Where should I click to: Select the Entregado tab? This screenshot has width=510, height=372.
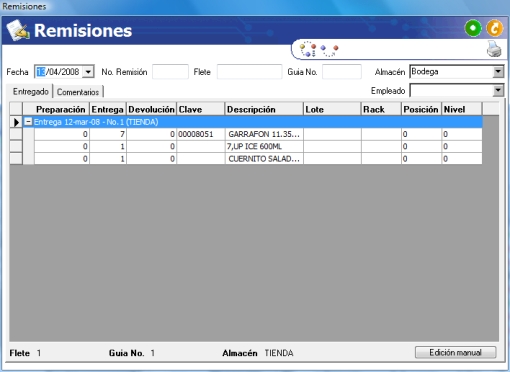[31, 91]
